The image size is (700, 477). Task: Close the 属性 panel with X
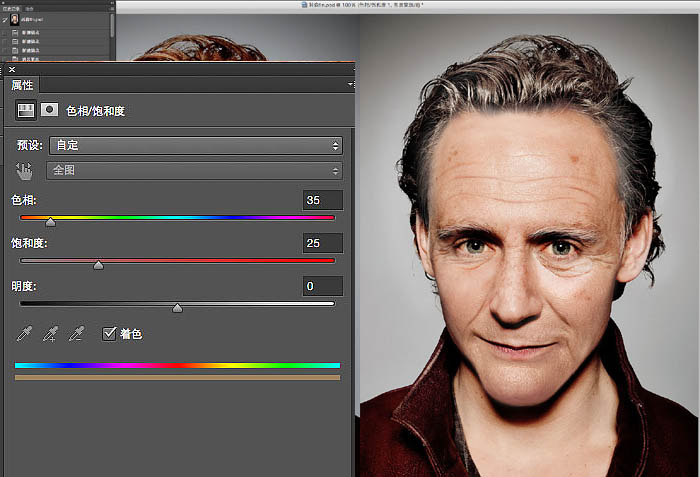tap(12, 69)
